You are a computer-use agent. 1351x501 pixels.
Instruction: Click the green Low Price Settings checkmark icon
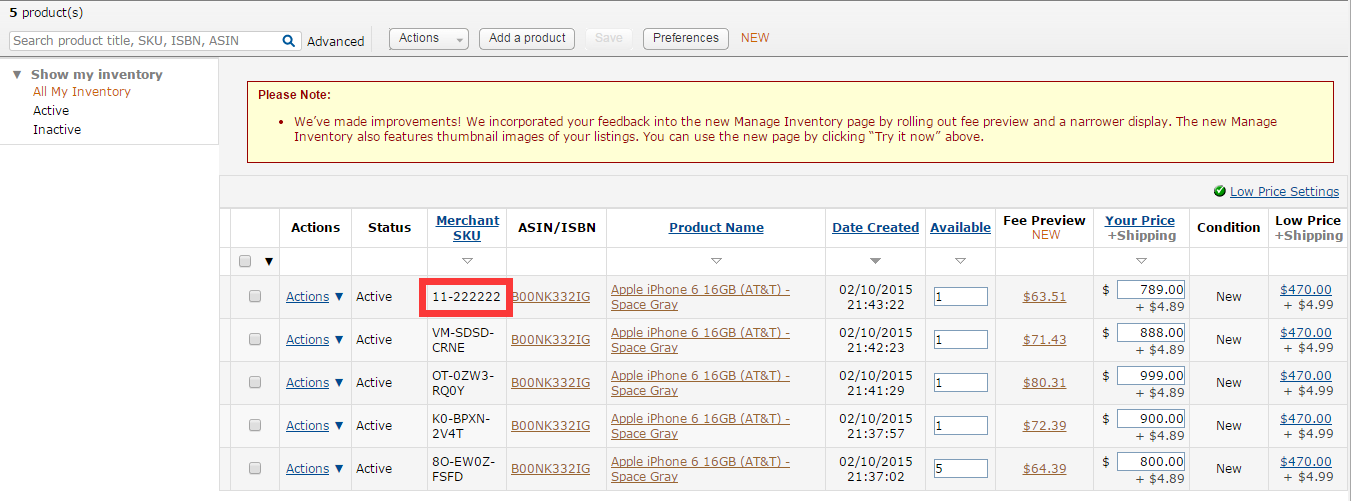tap(1219, 191)
